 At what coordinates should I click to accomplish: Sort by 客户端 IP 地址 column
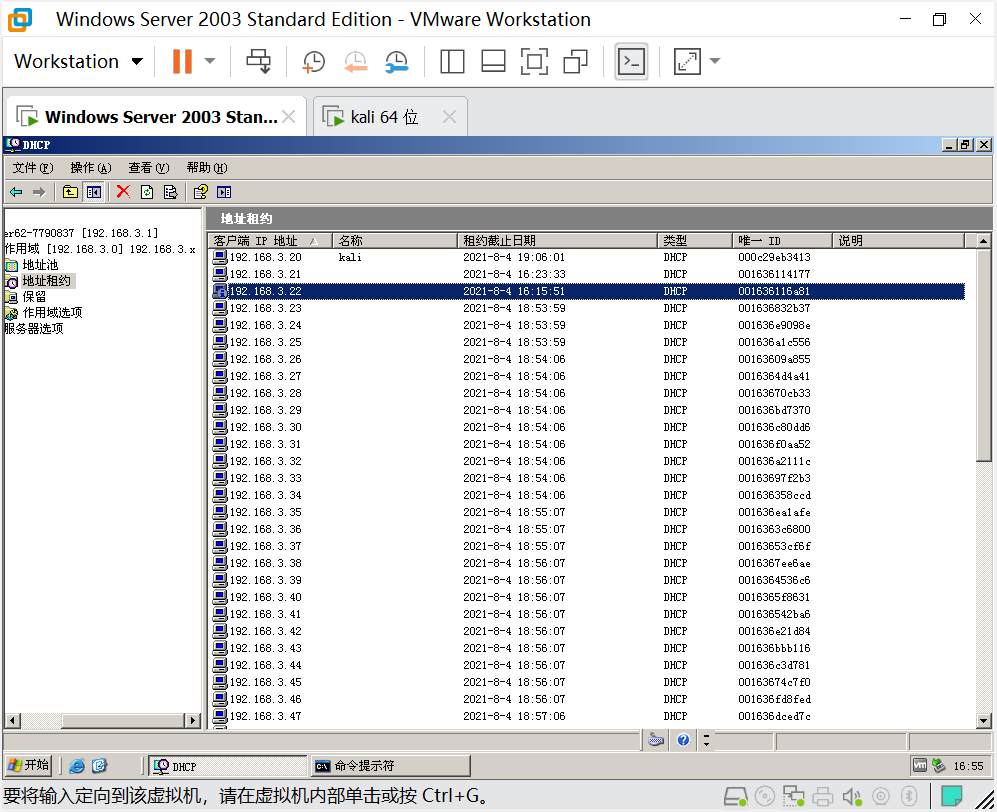tap(270, 241)
